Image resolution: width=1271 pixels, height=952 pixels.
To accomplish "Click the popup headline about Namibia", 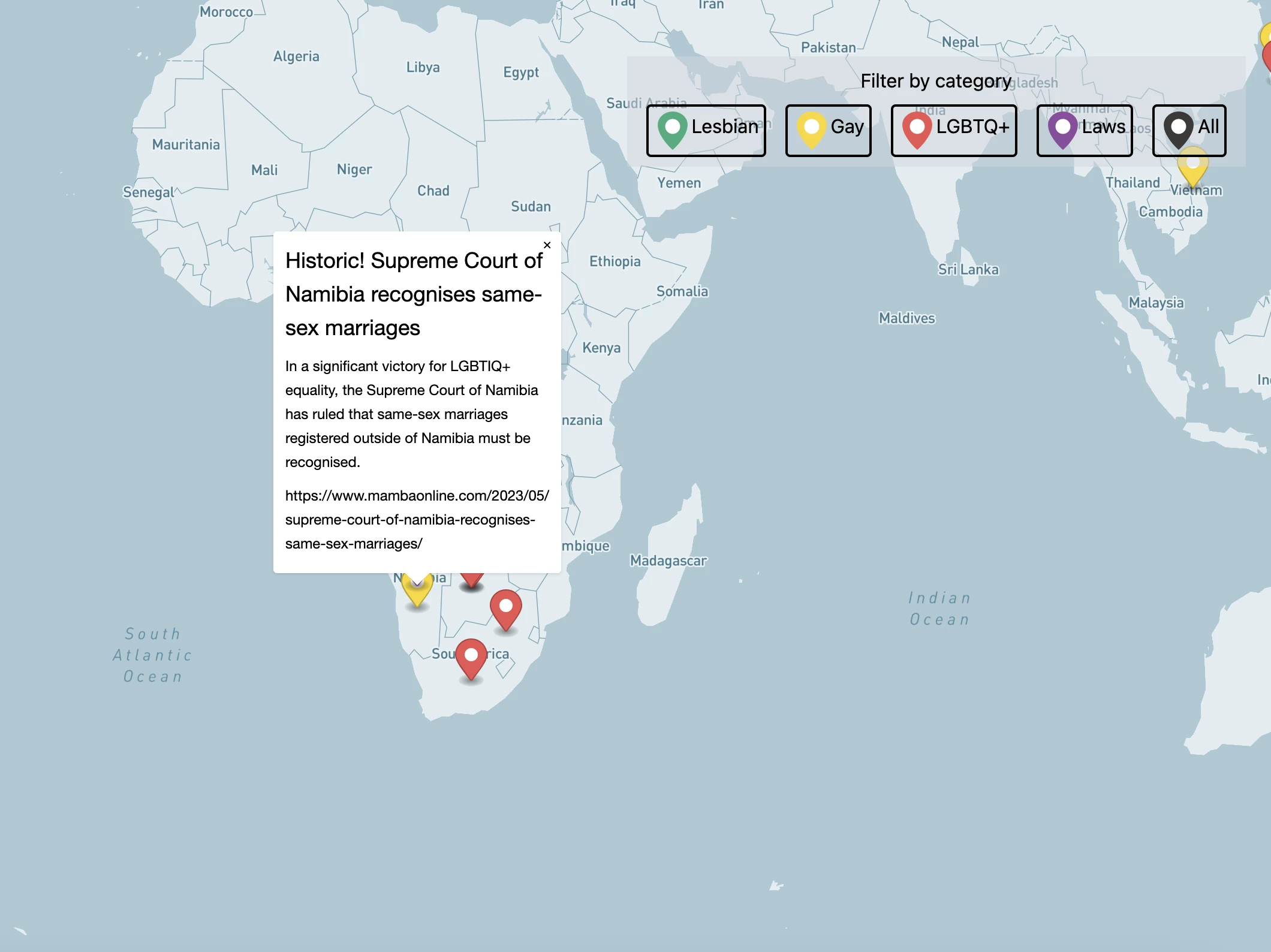I will [x=414, y=294].
